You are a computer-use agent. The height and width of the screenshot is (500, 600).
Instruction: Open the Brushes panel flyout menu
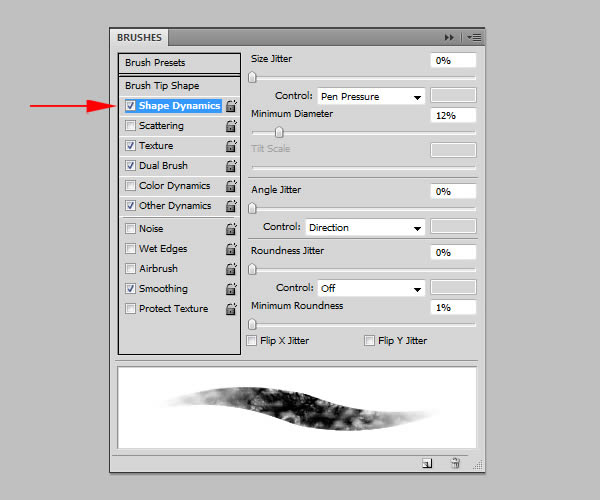click(474, 37)
